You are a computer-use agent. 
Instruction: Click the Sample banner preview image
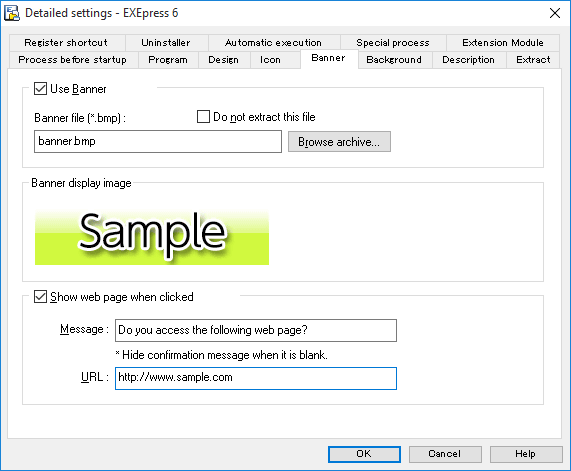click(x=152, y=237)
